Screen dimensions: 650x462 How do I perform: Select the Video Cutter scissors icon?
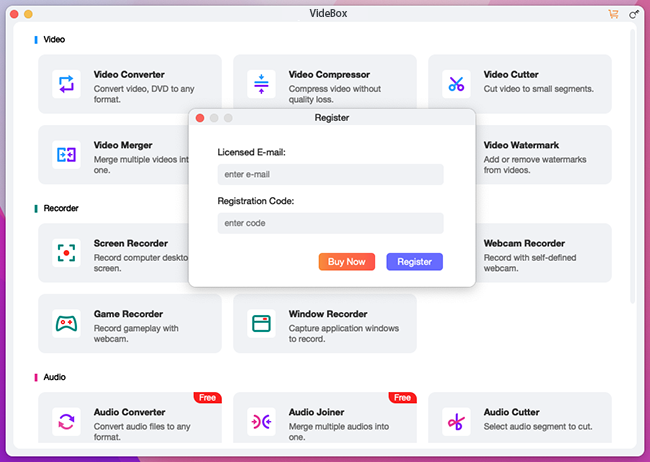point(456,84)
